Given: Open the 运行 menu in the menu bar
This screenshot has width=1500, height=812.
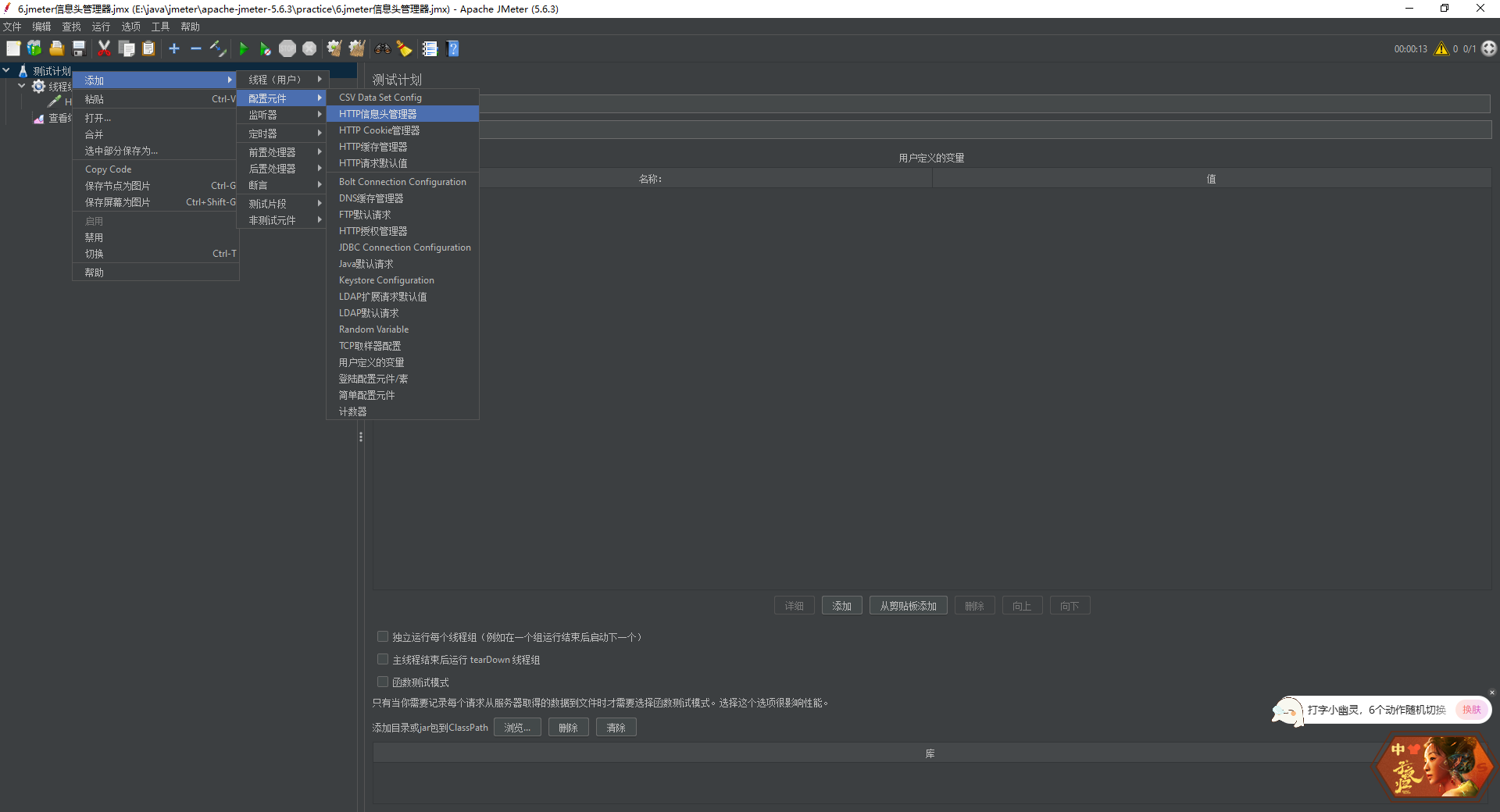Looking at the screenshot, I should click(101, 27).
